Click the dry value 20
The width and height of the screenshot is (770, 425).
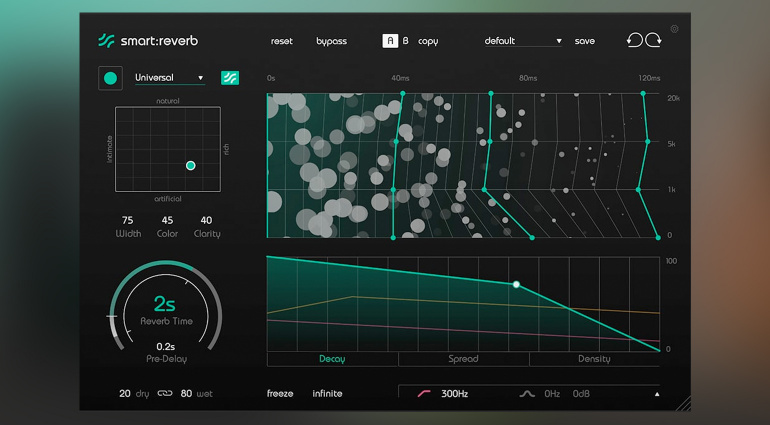[125, 394]
